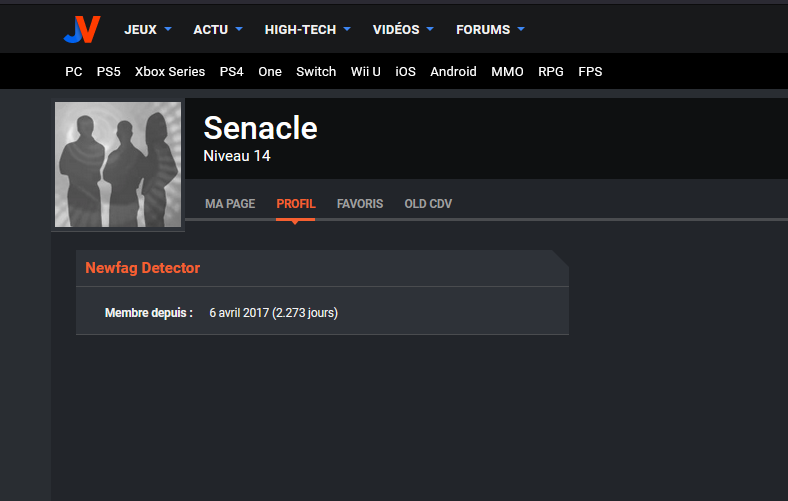Open the Wii U section
The image size is (788, 501).
coord(366,72)
